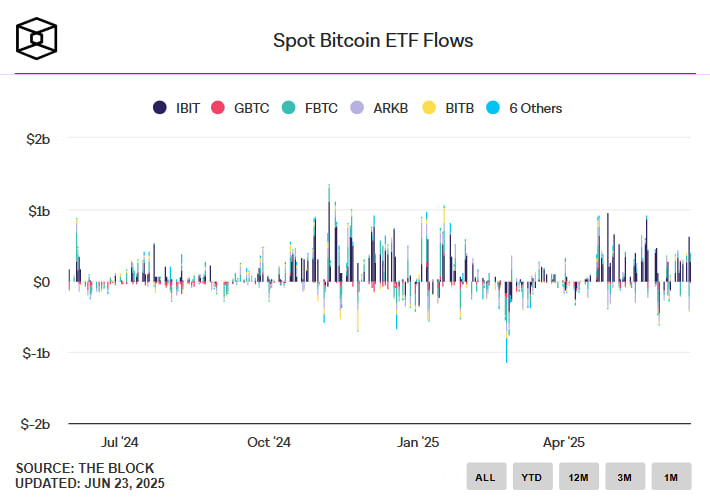The height and width of the screenshot is (500, 710).
Task: Select the YTD time range button
Action: 532,476
